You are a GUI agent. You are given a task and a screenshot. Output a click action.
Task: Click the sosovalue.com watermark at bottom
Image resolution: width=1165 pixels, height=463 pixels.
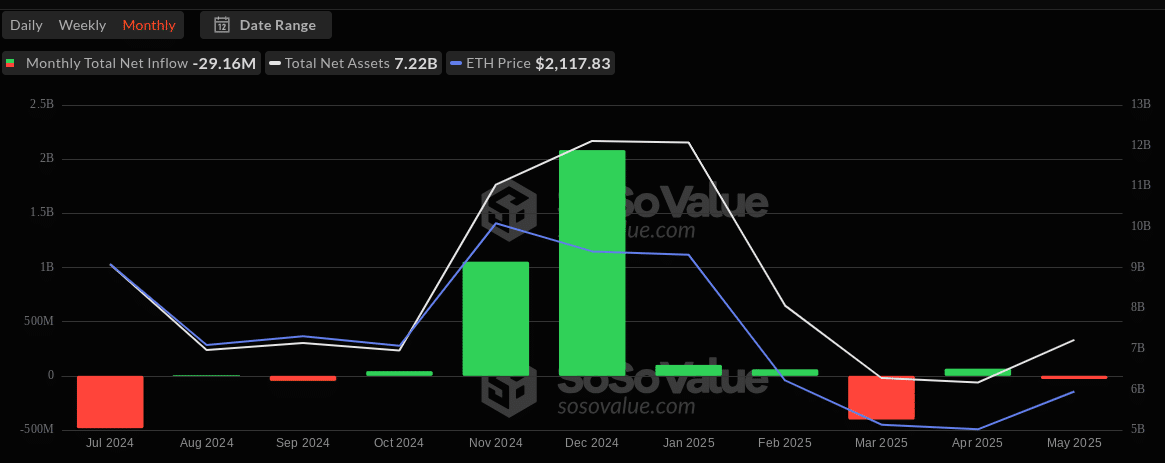pyautogui.click(x=625, y=406)
